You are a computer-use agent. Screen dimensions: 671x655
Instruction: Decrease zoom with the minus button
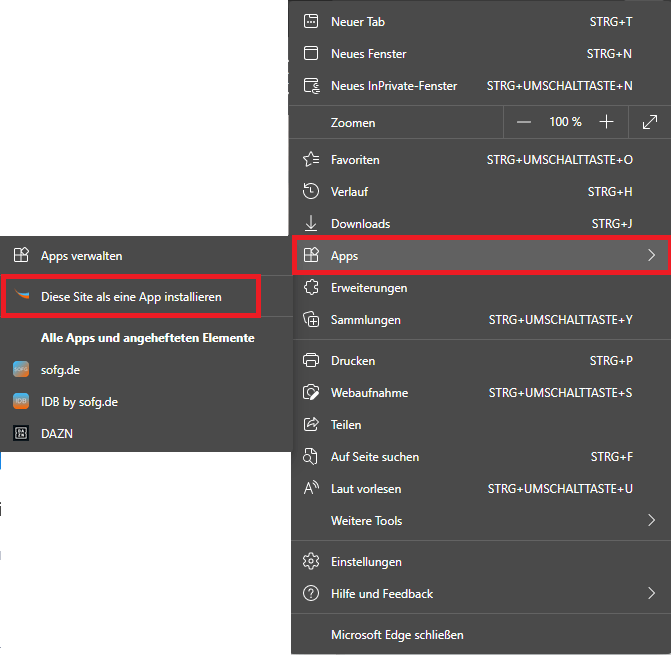[524, 122]
